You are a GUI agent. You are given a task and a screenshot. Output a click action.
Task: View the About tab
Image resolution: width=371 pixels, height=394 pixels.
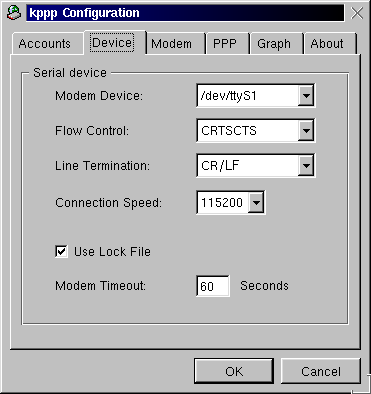pos(327,44)
